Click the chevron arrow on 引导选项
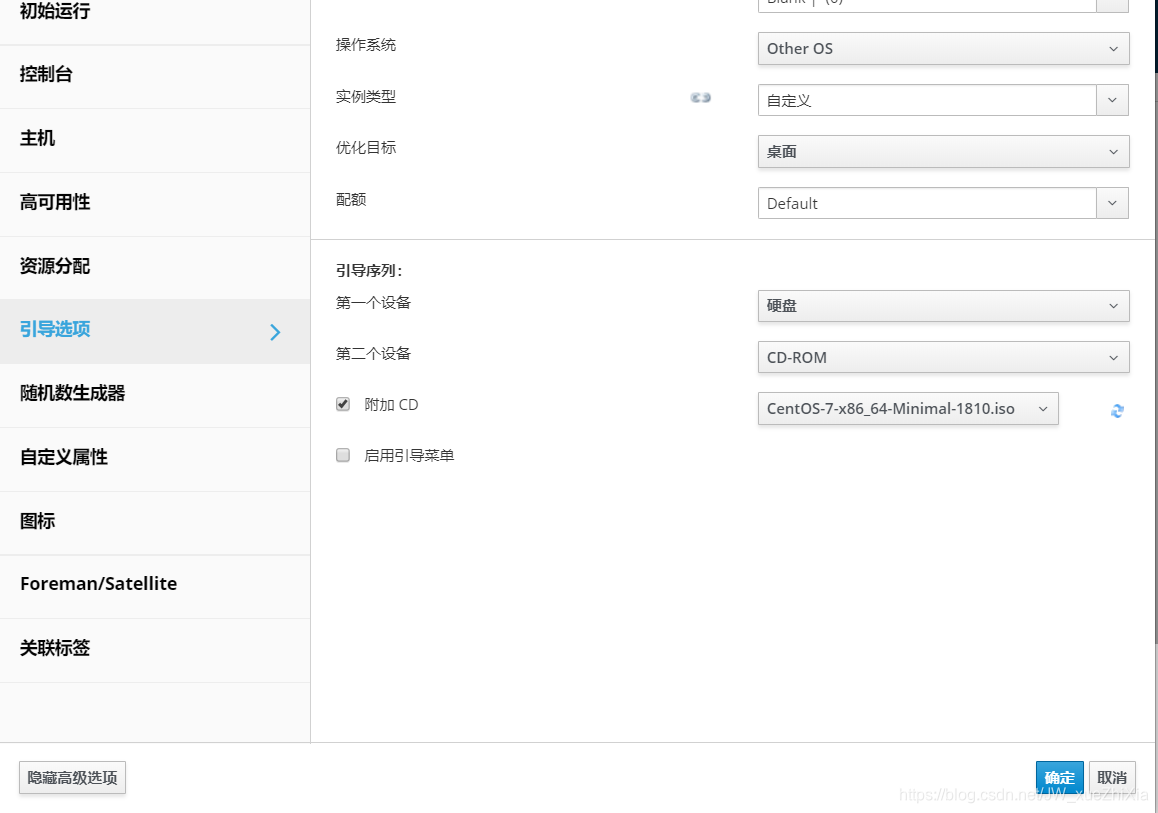 point(275,332)
